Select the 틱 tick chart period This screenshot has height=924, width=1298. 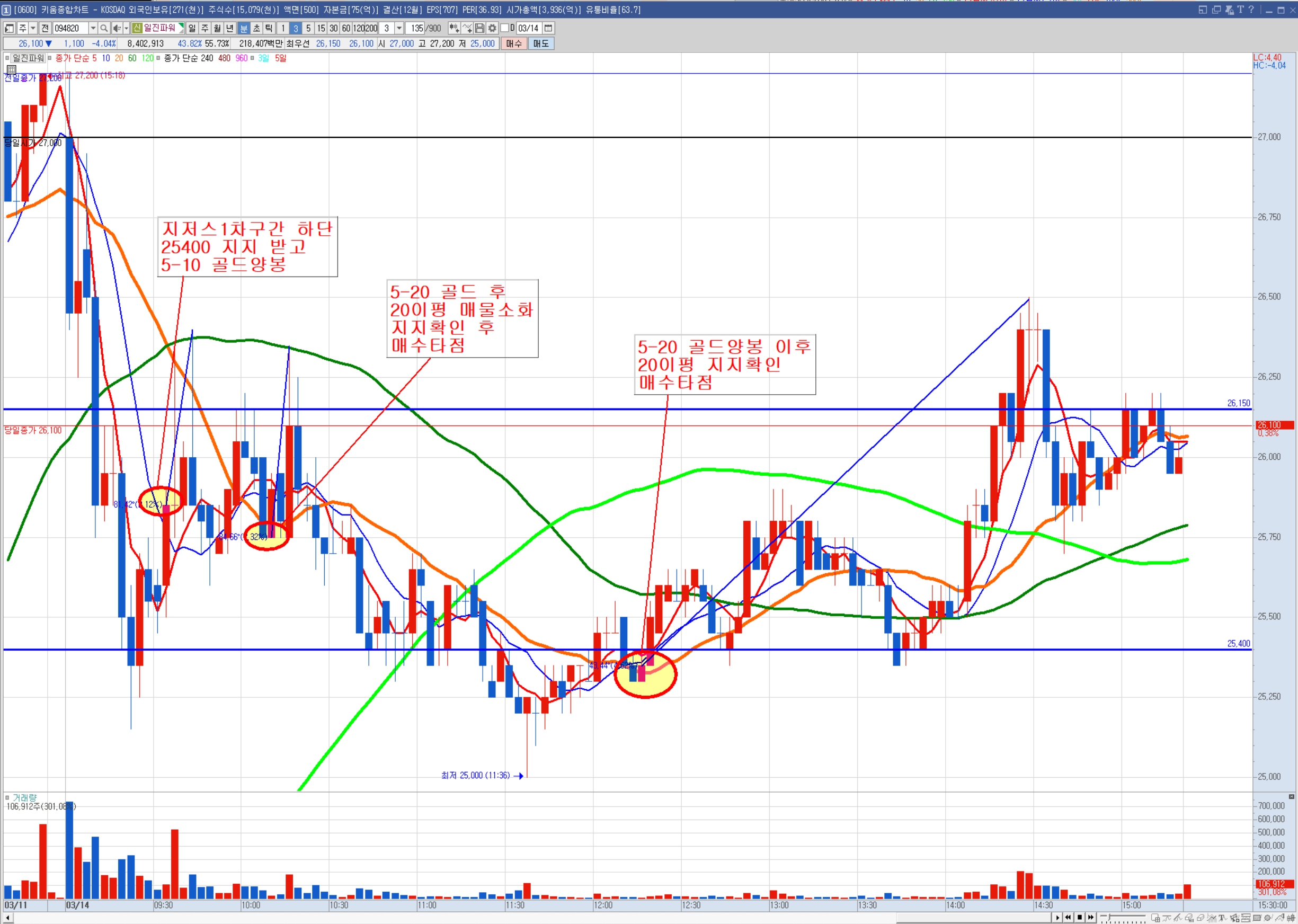tap(269, 28)
